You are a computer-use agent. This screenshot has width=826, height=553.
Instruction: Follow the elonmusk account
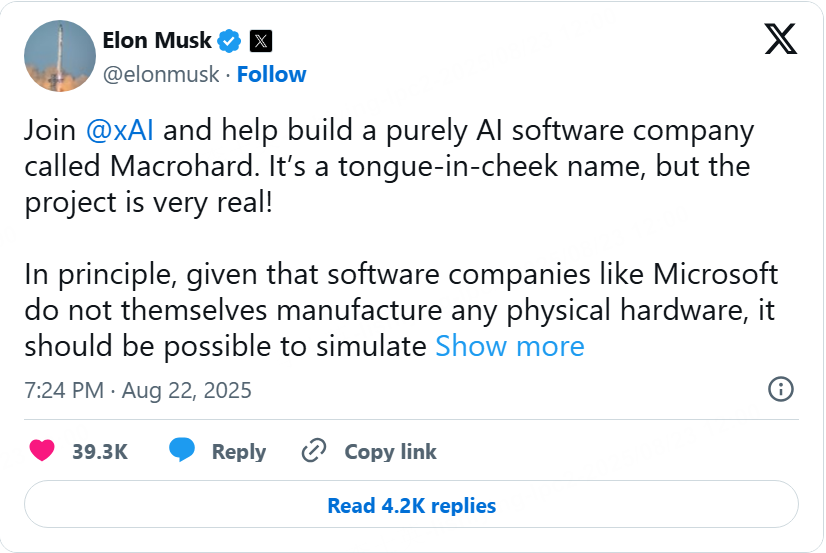click(271, 74)
